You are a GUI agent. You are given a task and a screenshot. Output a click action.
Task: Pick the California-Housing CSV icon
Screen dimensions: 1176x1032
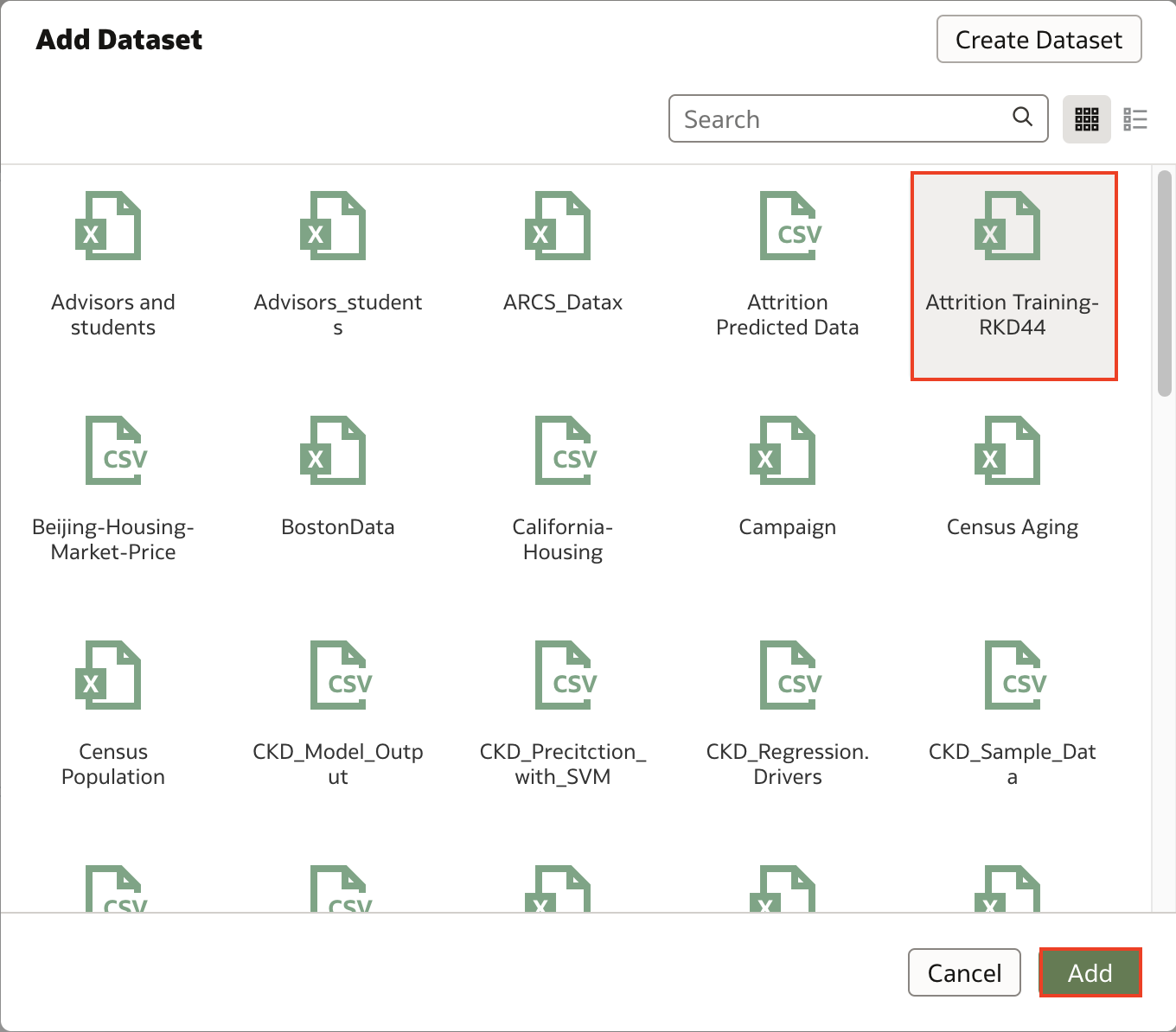565,451
